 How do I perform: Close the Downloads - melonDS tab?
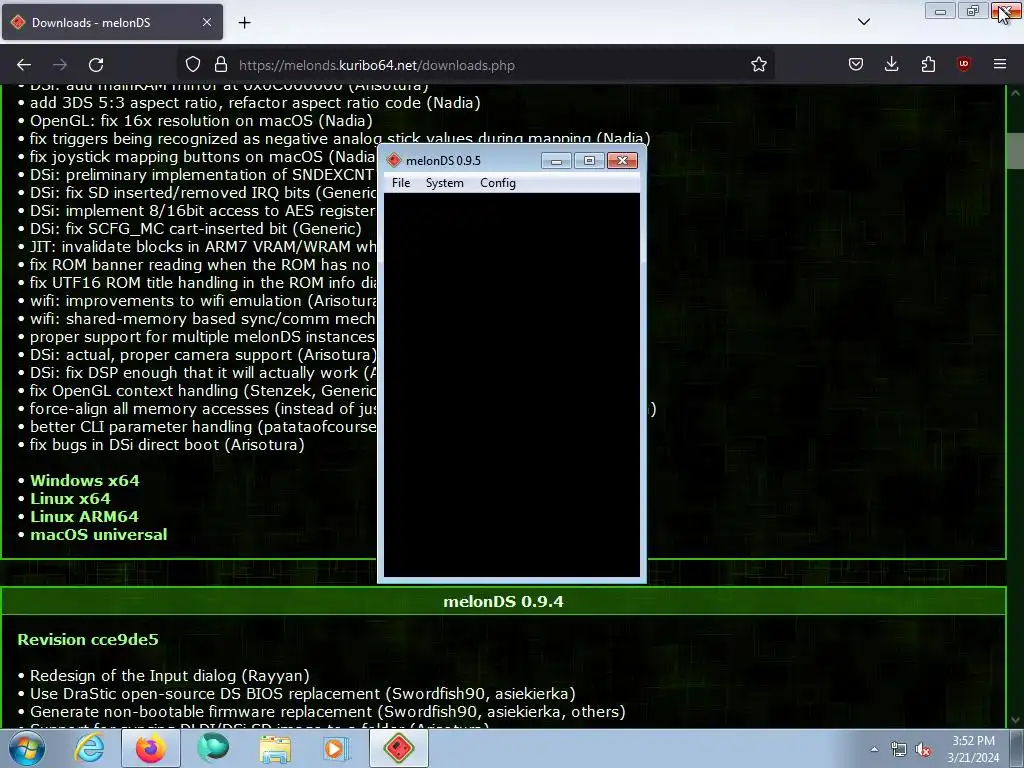point(207,22)
